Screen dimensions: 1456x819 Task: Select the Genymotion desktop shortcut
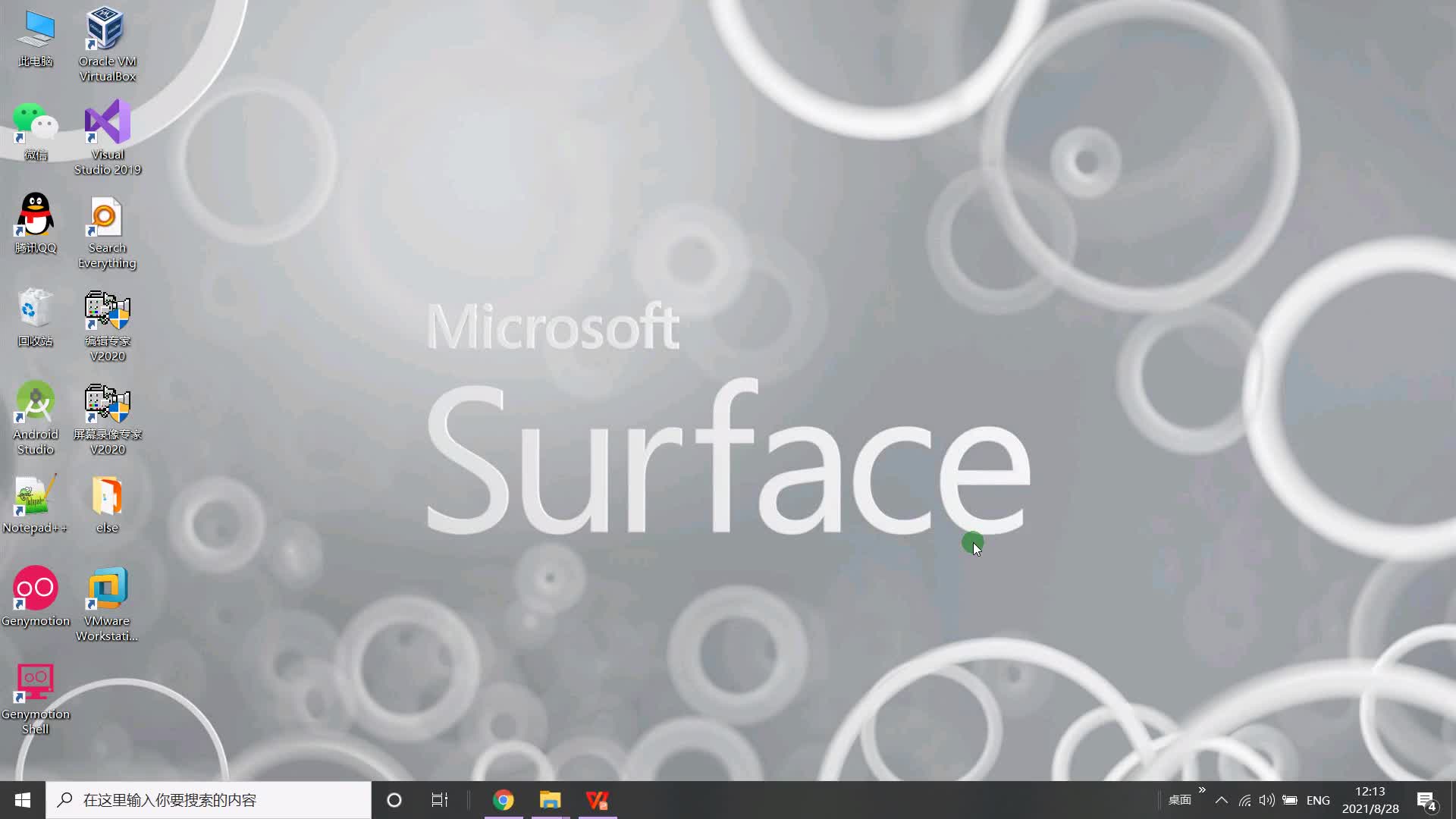pyautogui.click(x=36, y=597)
